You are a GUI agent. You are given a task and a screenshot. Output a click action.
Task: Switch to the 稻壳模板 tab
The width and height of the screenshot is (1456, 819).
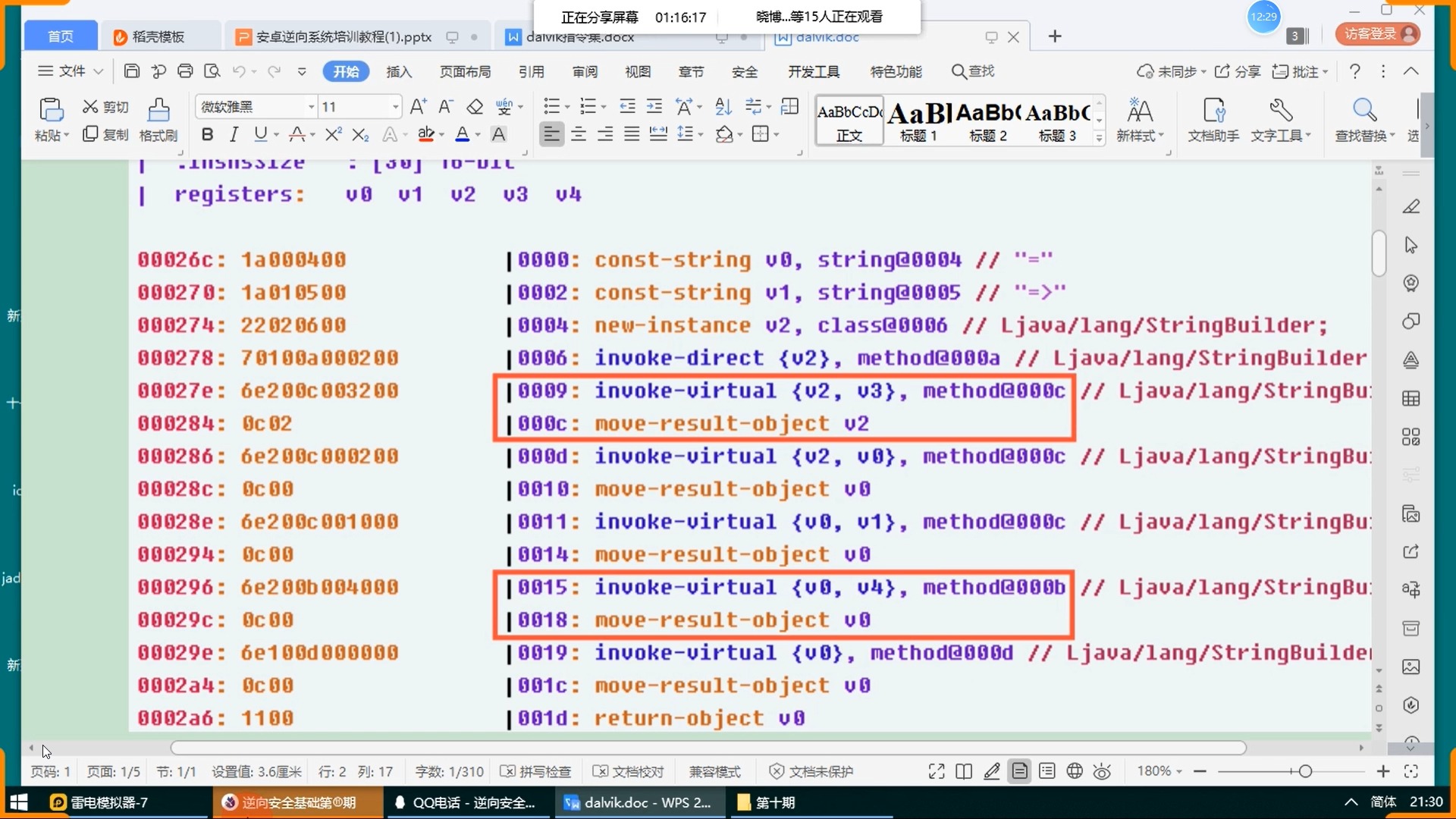[158, 36]
